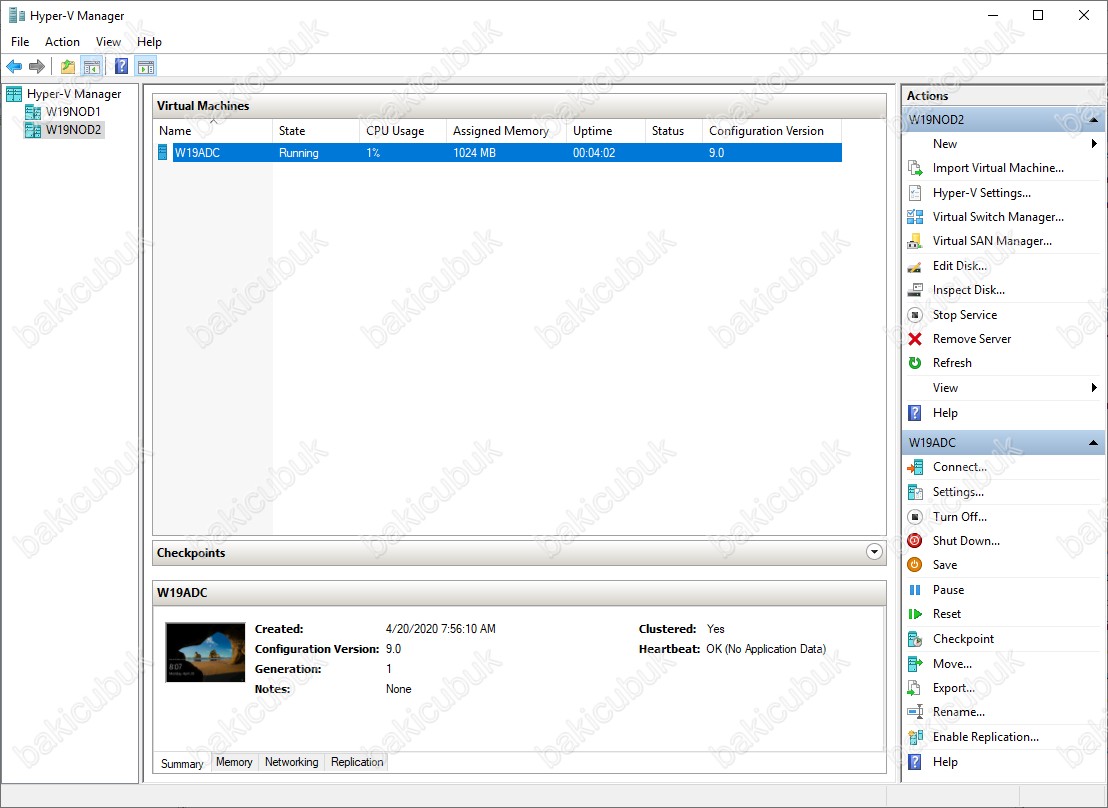Switch to the Summary tab
Screen dimensions: 1108x808
click(182, 763)
